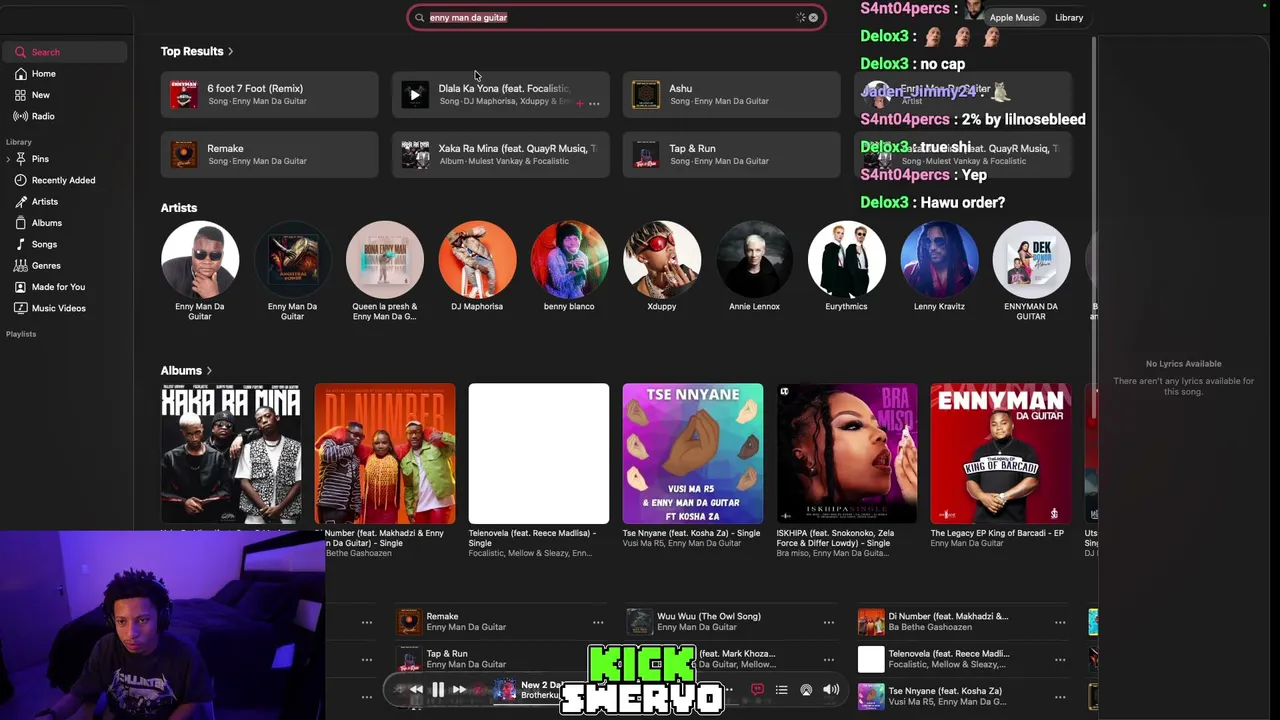The height and width of the screenshot is (720, 1280).
Task: Open Annie Lennox artist page
Action: coord(754,260)
